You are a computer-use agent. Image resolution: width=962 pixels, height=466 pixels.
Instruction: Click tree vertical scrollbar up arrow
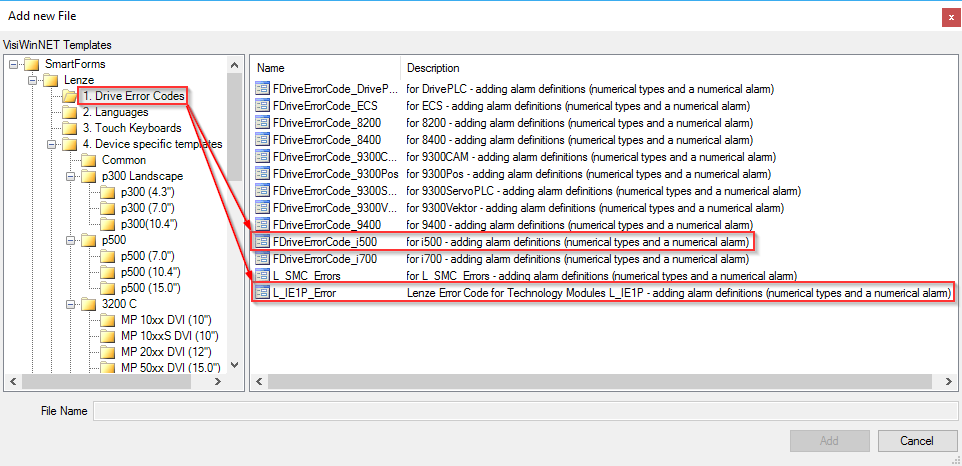pos(234,64)
